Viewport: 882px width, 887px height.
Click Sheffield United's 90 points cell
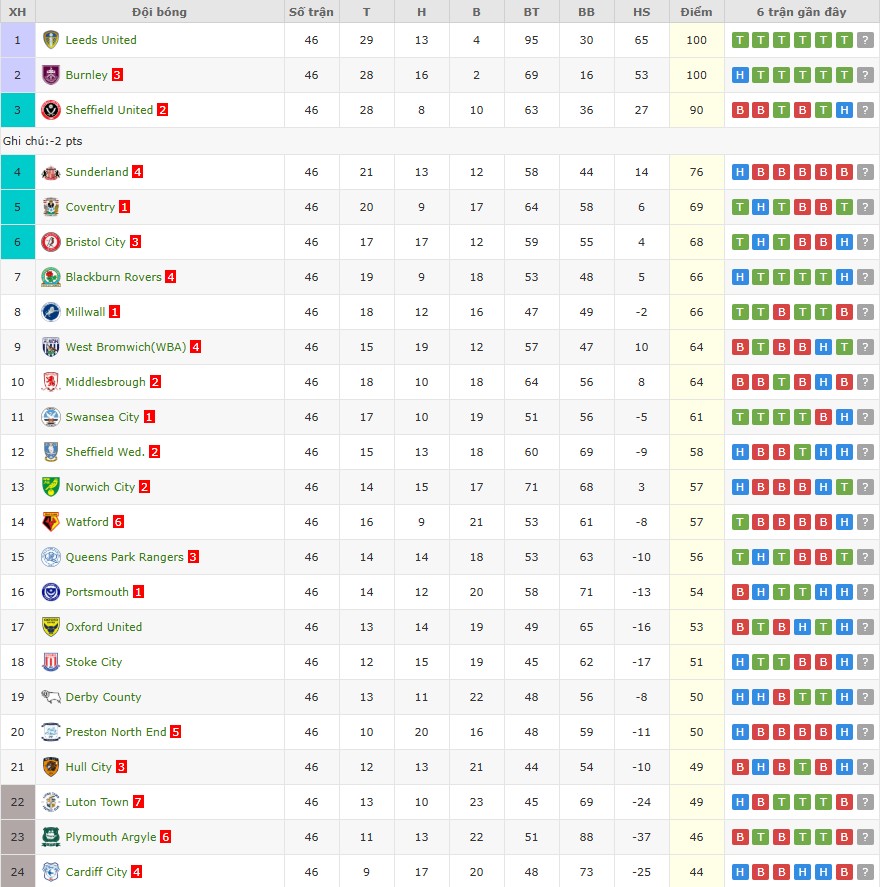[x=696, y=110]
